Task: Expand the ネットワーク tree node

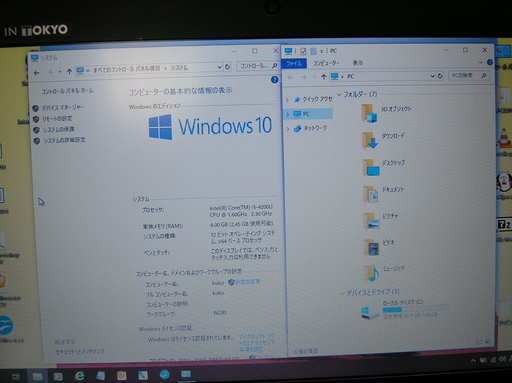Action: click(x=288, y=129)
